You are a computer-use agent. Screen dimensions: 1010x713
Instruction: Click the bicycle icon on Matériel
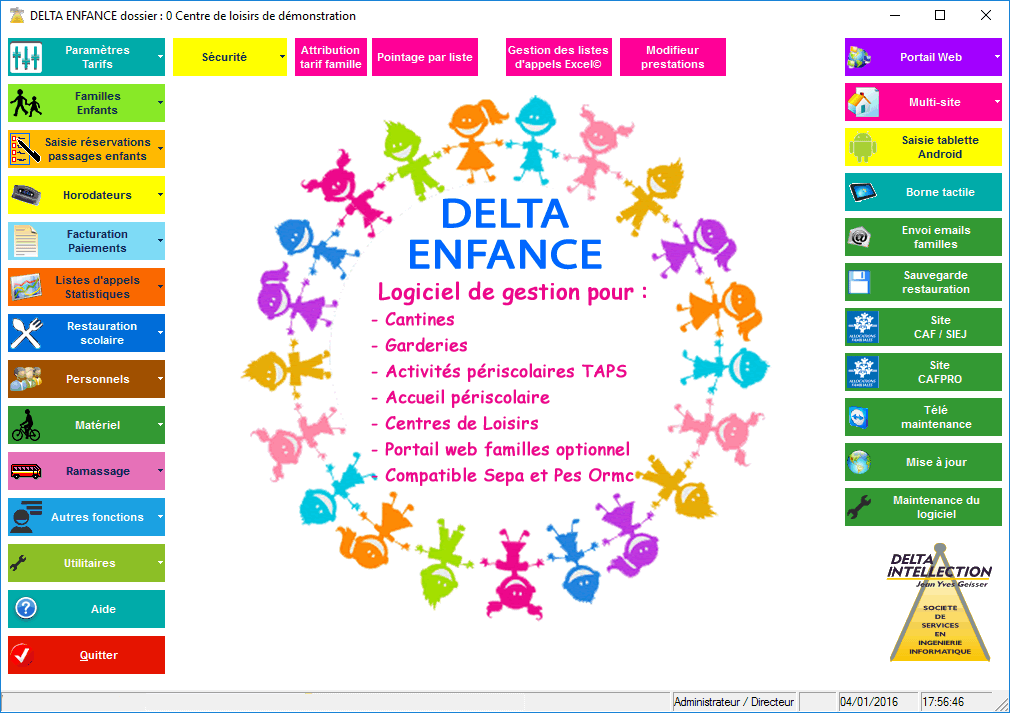26,425
